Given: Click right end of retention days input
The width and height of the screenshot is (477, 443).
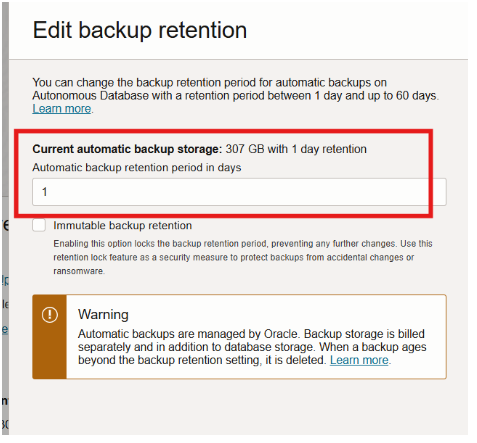Looking at the screenshot, I should (x=437, y=192).
